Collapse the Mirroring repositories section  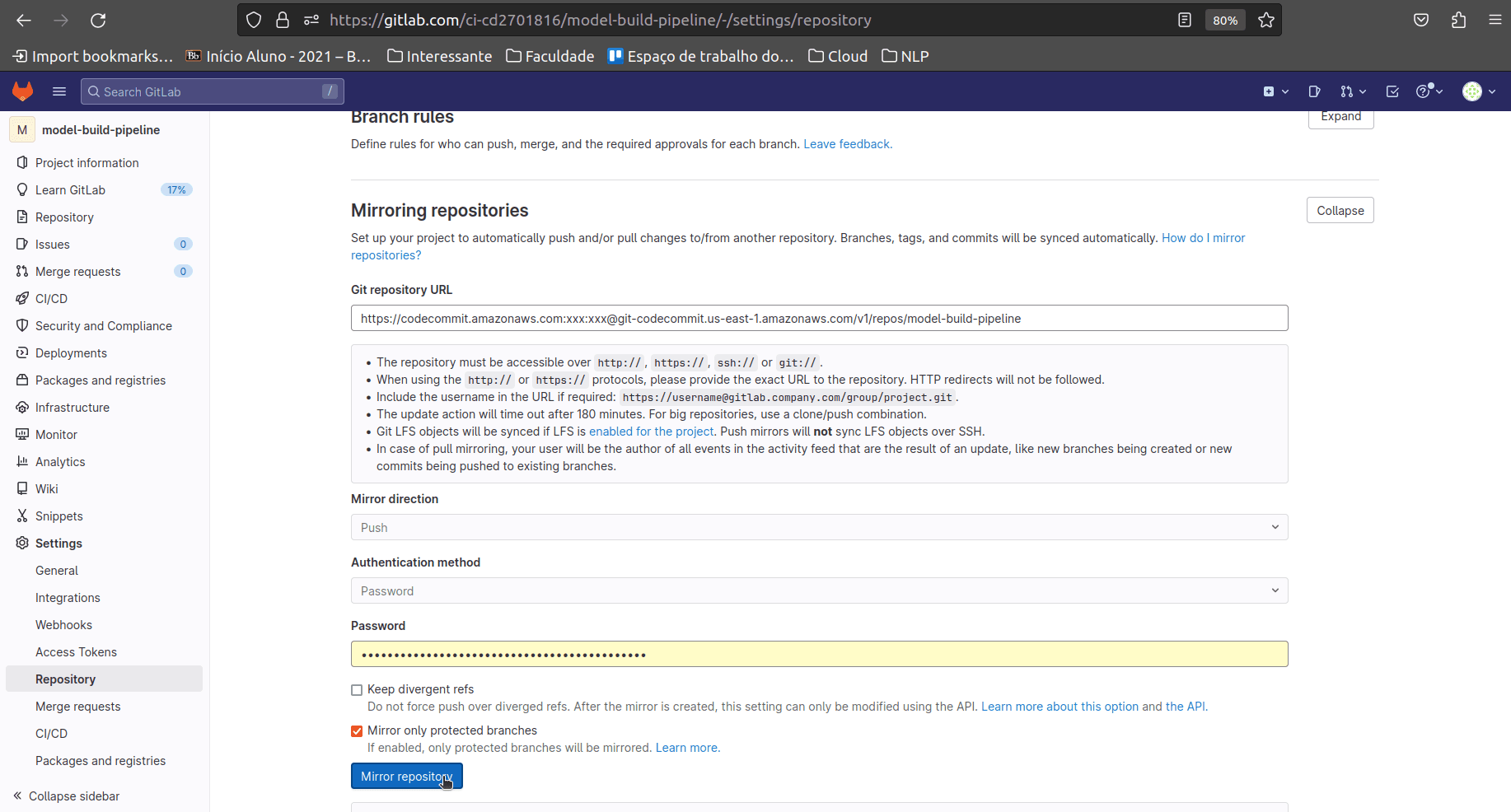click(x=1340, y=211)
